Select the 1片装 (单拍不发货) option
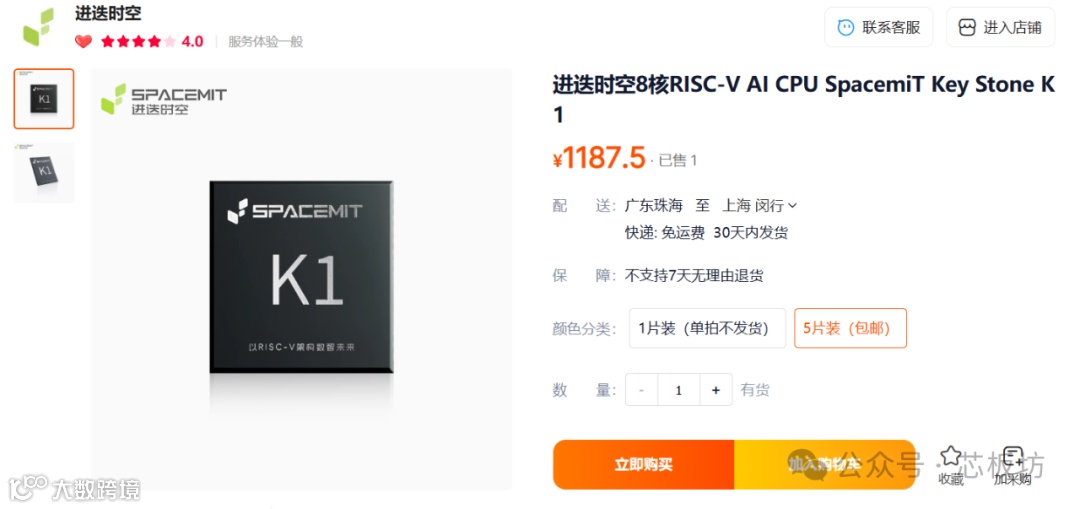 pos(707,328)
